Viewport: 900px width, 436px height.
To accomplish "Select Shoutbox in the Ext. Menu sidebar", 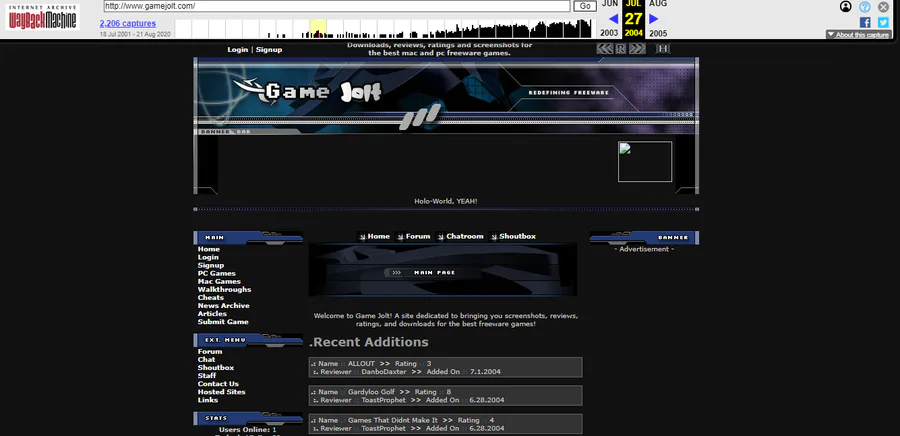I will click(x=216, y=368).
